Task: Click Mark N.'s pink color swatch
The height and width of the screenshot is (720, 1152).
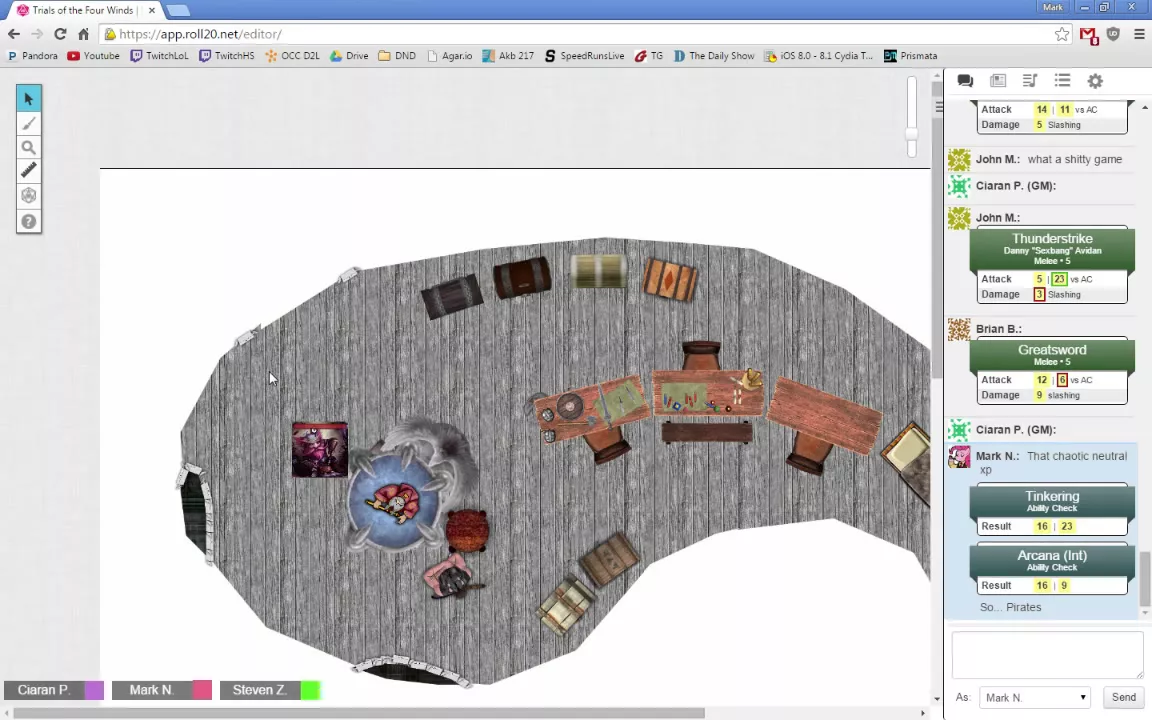Action: tap(202, 690)
